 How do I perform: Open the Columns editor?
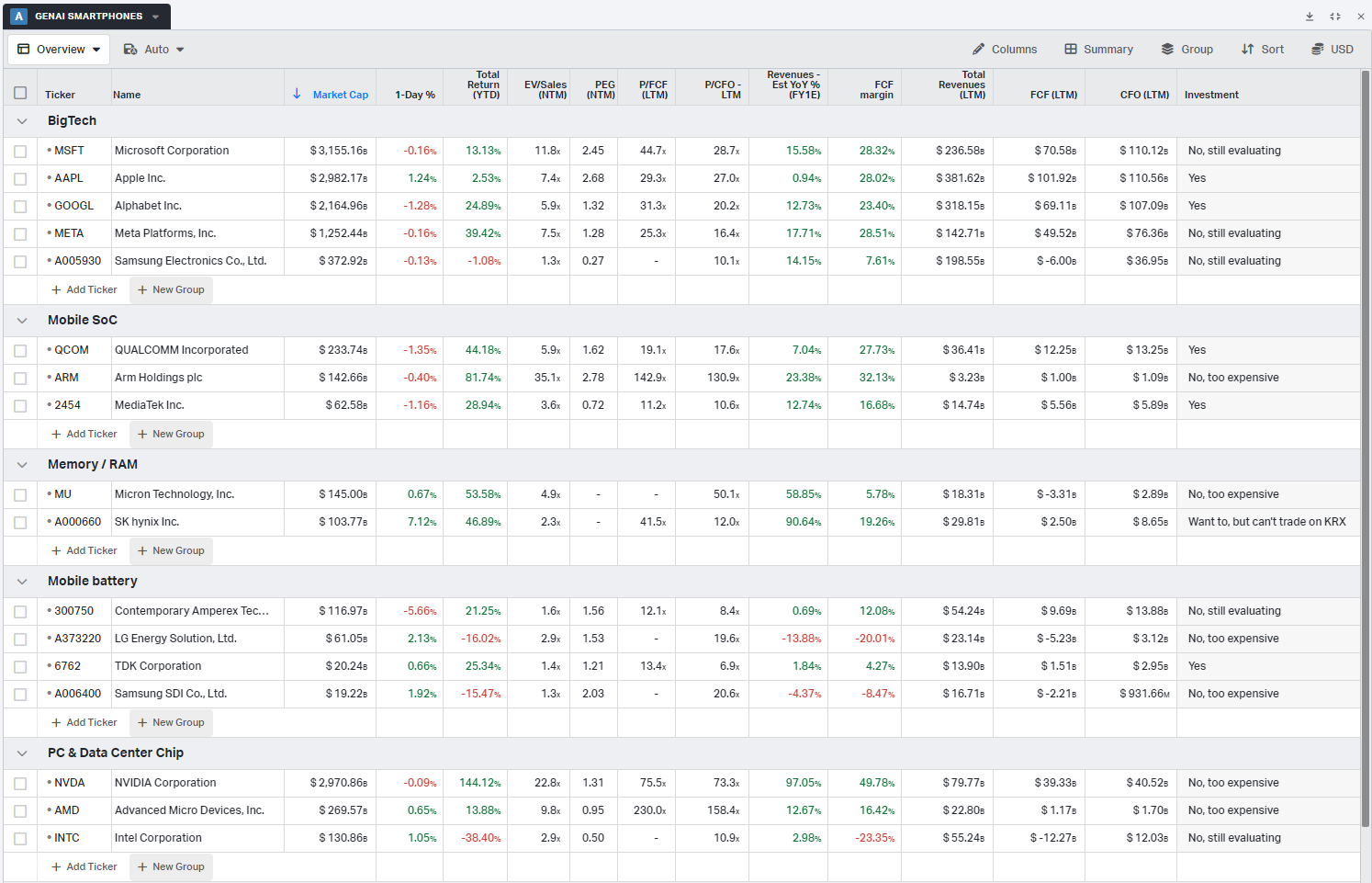[x=1005, y=50]
